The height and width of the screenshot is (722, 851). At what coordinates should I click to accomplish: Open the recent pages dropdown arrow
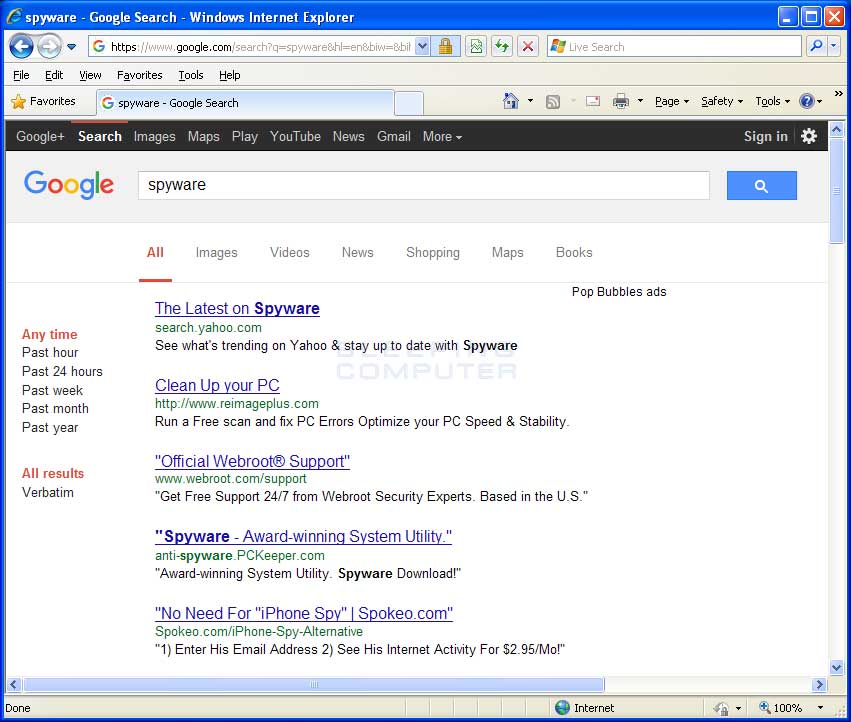[x=72, y=47]
